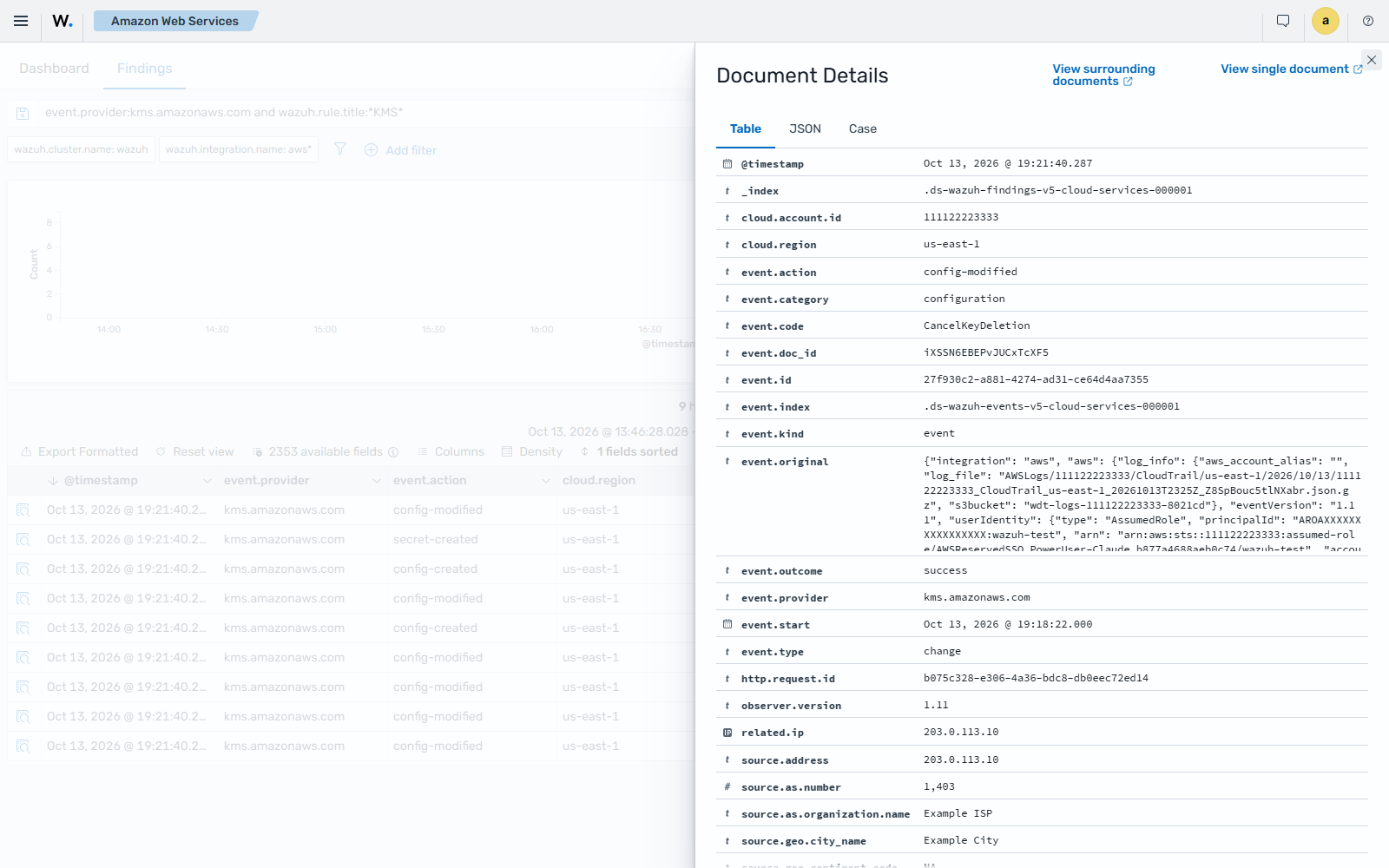Click the cloud.account.id value 111122223333
This screenshot has width=1389, height=868.
coord(961,217)
